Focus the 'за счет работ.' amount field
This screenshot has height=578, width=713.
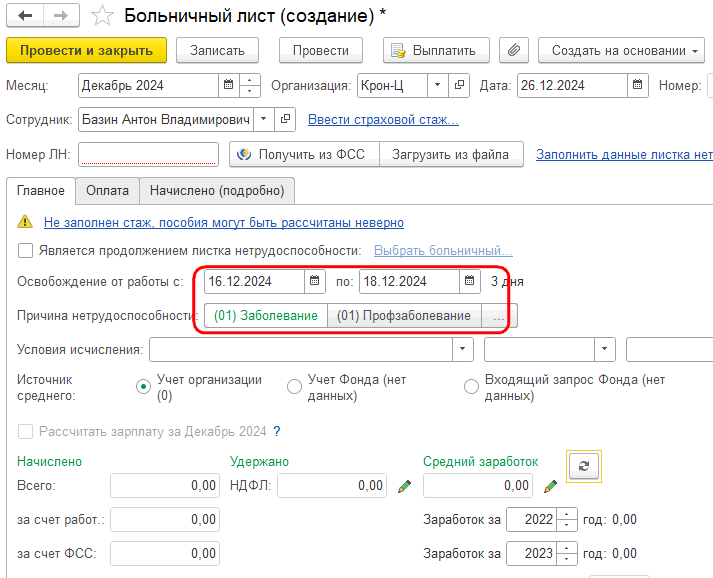click(x=165, y=519)
